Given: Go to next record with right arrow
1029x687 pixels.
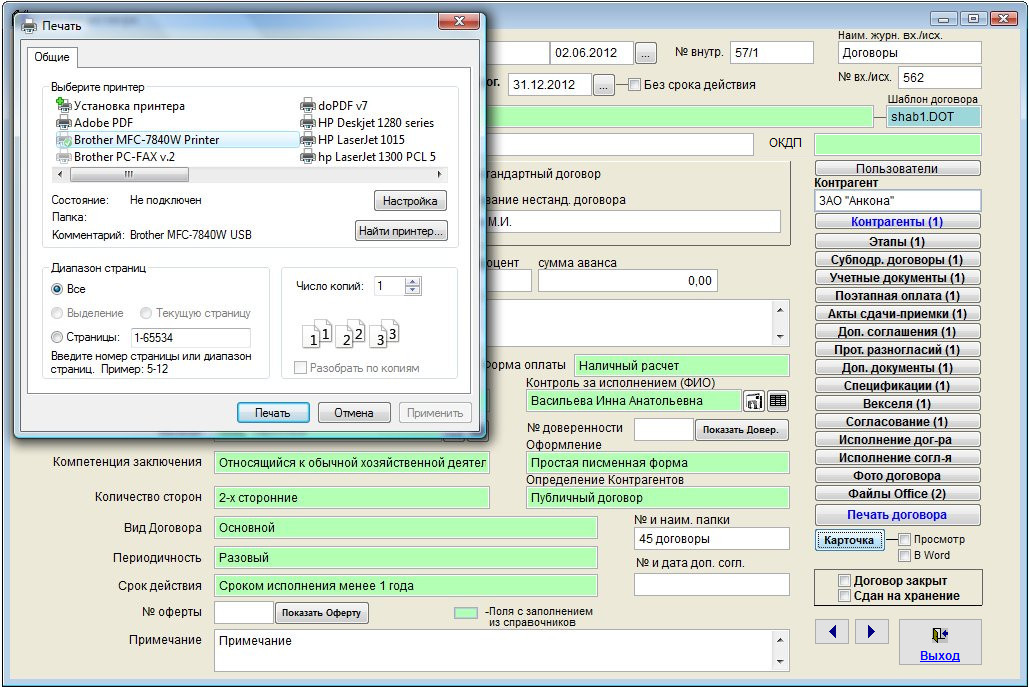Looking at the screenshot, I should 871,631.
